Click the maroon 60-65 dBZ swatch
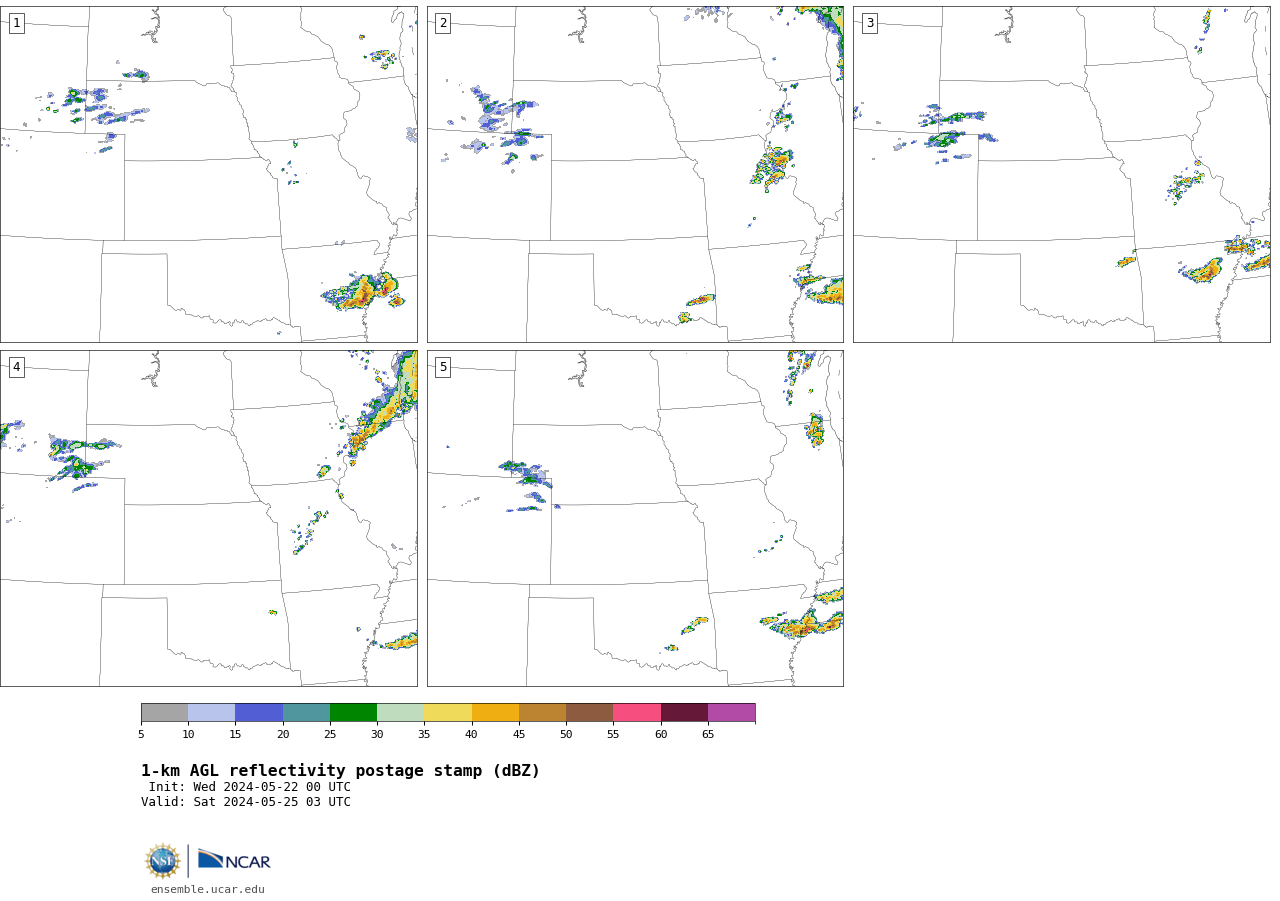 coord(684,713)
